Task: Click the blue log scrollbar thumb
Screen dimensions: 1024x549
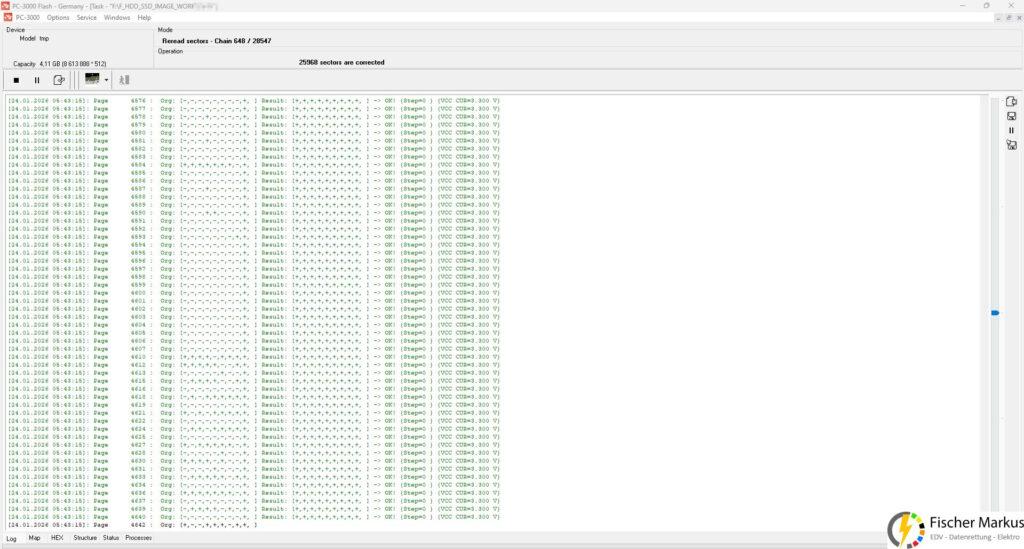Action: [x=995, y=313]
